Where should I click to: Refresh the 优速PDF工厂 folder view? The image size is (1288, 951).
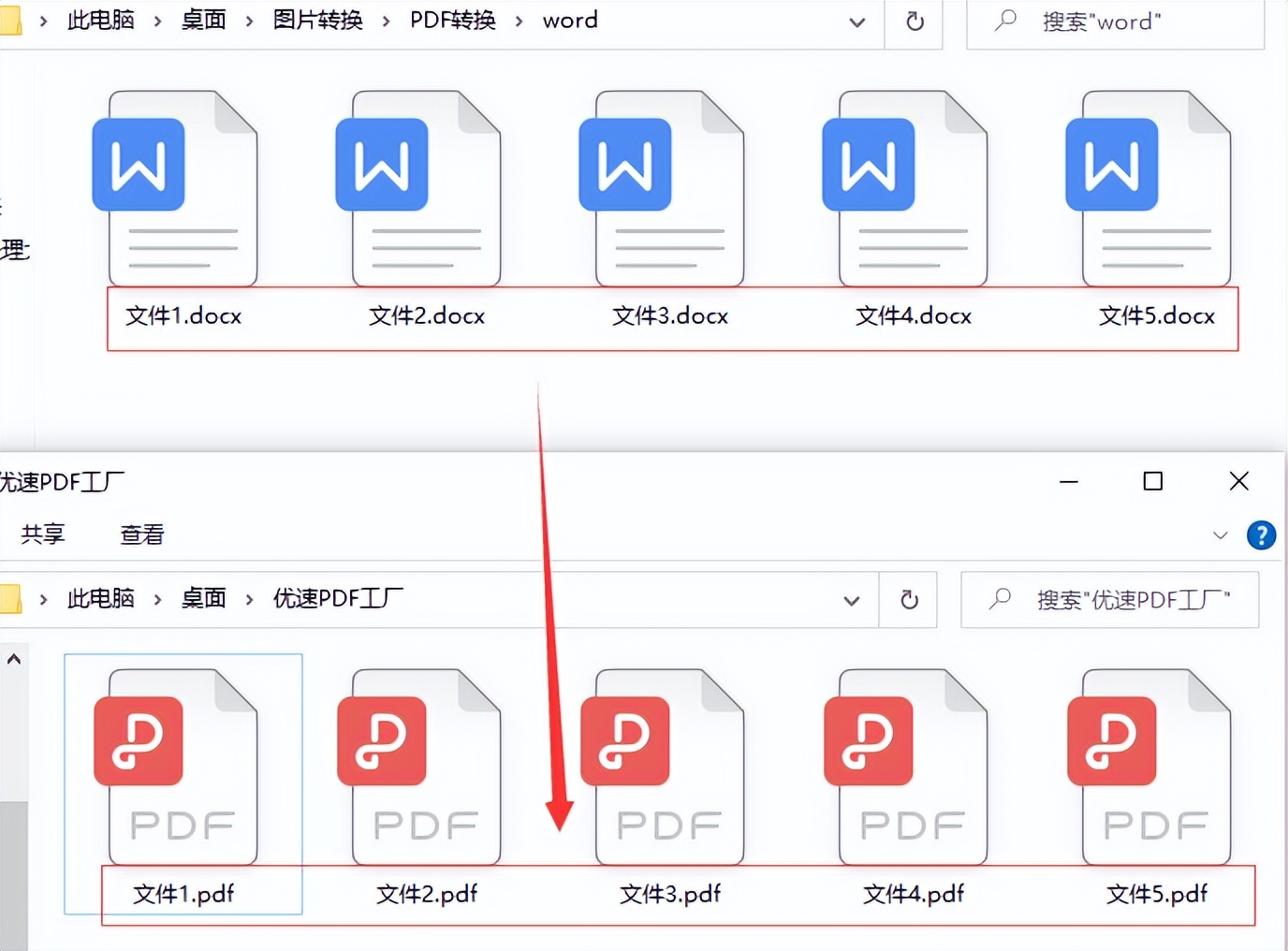[x=908, y=600]
